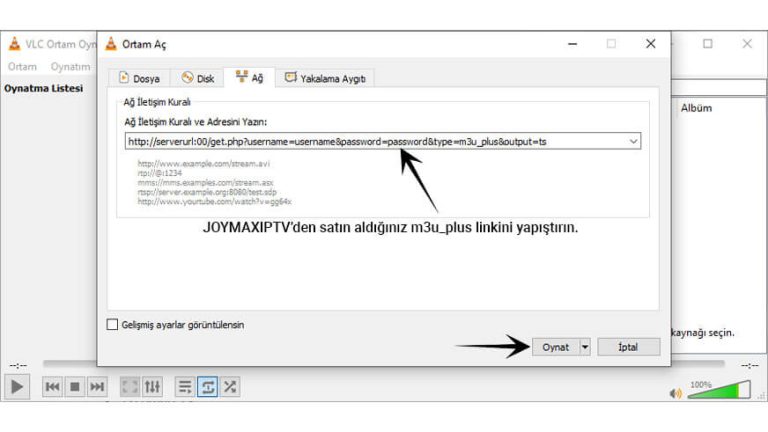Select Oynatma Listesi in sidebar

coord(44,88)
